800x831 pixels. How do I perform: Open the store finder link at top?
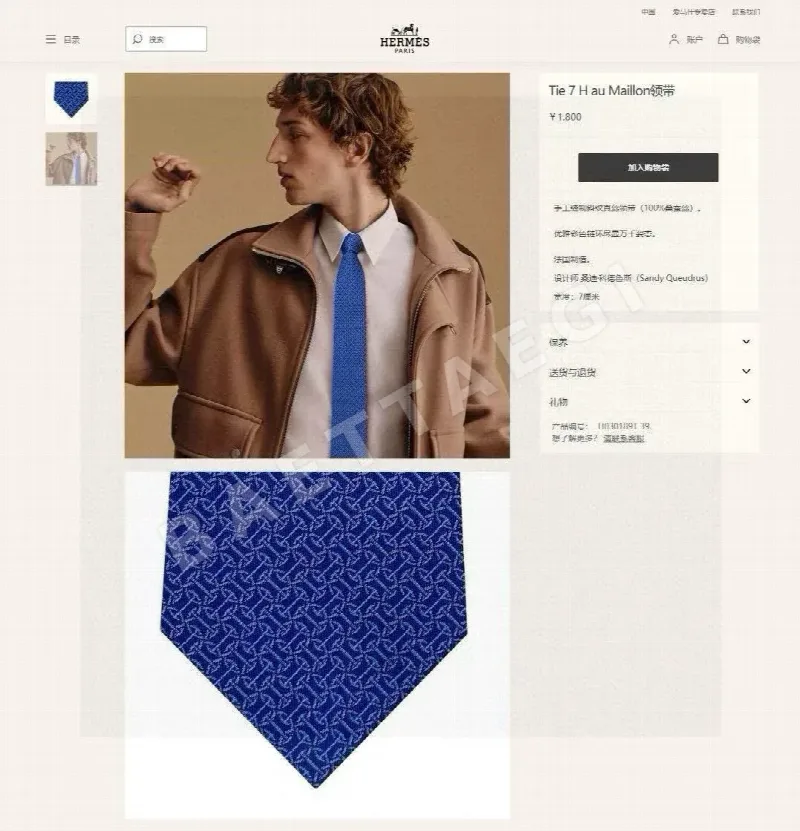point(694,12)
